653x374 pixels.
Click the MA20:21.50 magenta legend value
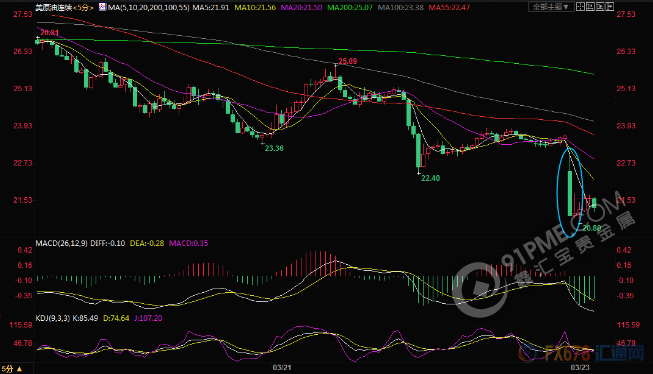point(302,7)
